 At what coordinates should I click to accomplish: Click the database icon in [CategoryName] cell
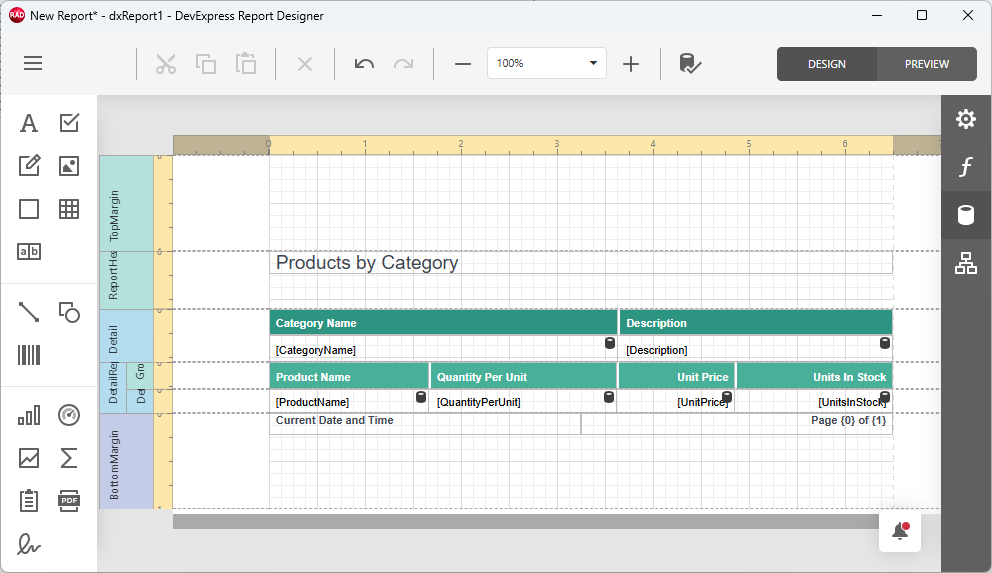pos(610,343)
